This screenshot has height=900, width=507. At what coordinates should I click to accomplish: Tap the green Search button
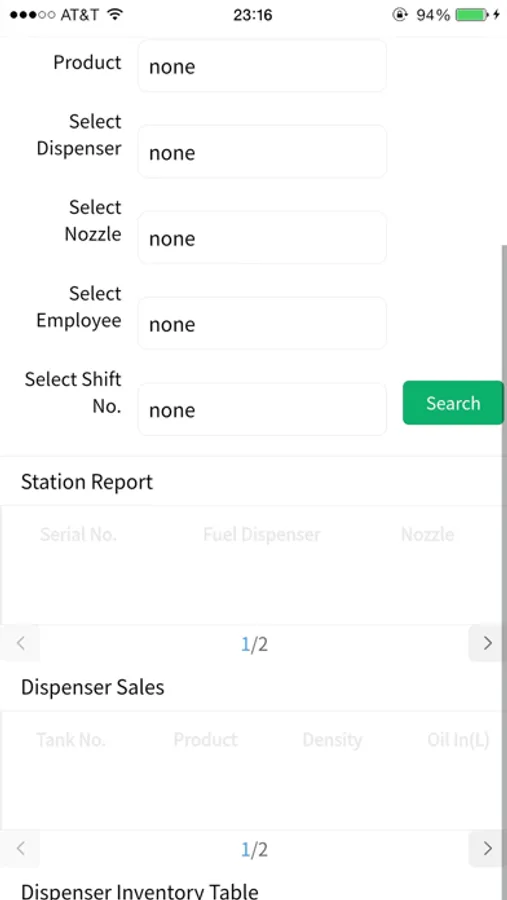click(453, 403)
